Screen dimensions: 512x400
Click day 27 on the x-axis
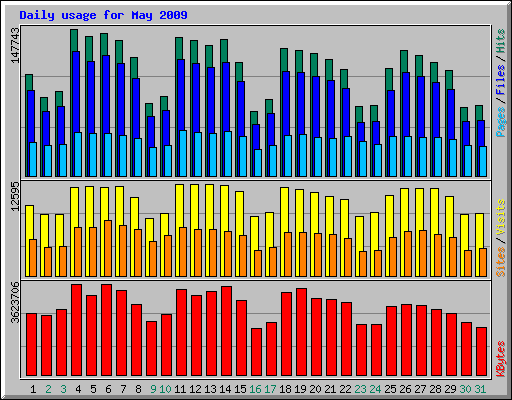pos(420,389)
